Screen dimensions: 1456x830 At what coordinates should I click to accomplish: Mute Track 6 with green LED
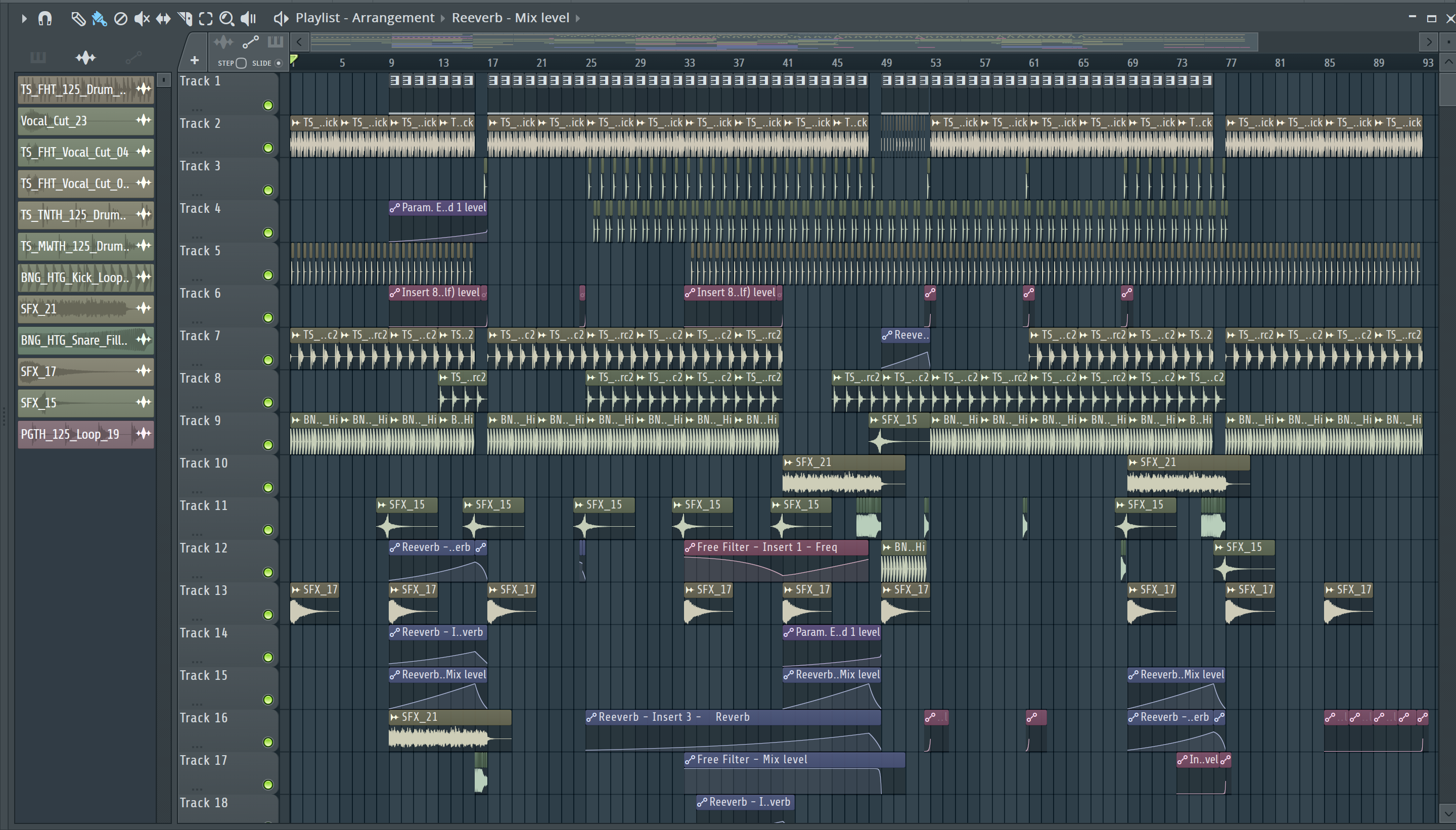point(268,318)
